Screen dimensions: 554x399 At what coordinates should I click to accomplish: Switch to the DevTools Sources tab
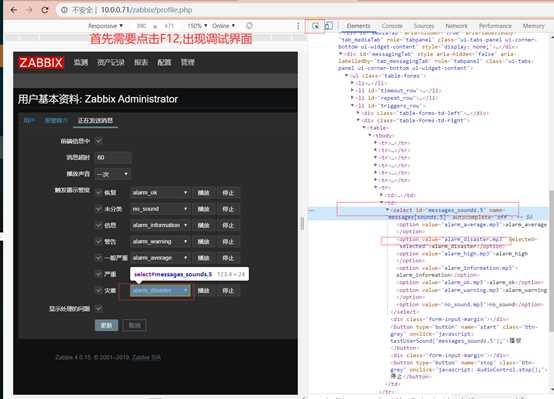click(x=423, y=26)
